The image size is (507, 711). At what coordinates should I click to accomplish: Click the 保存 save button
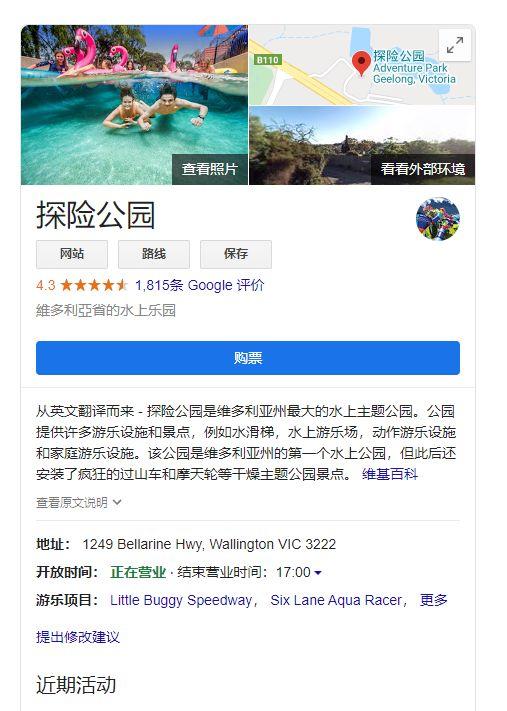(236, 254)
